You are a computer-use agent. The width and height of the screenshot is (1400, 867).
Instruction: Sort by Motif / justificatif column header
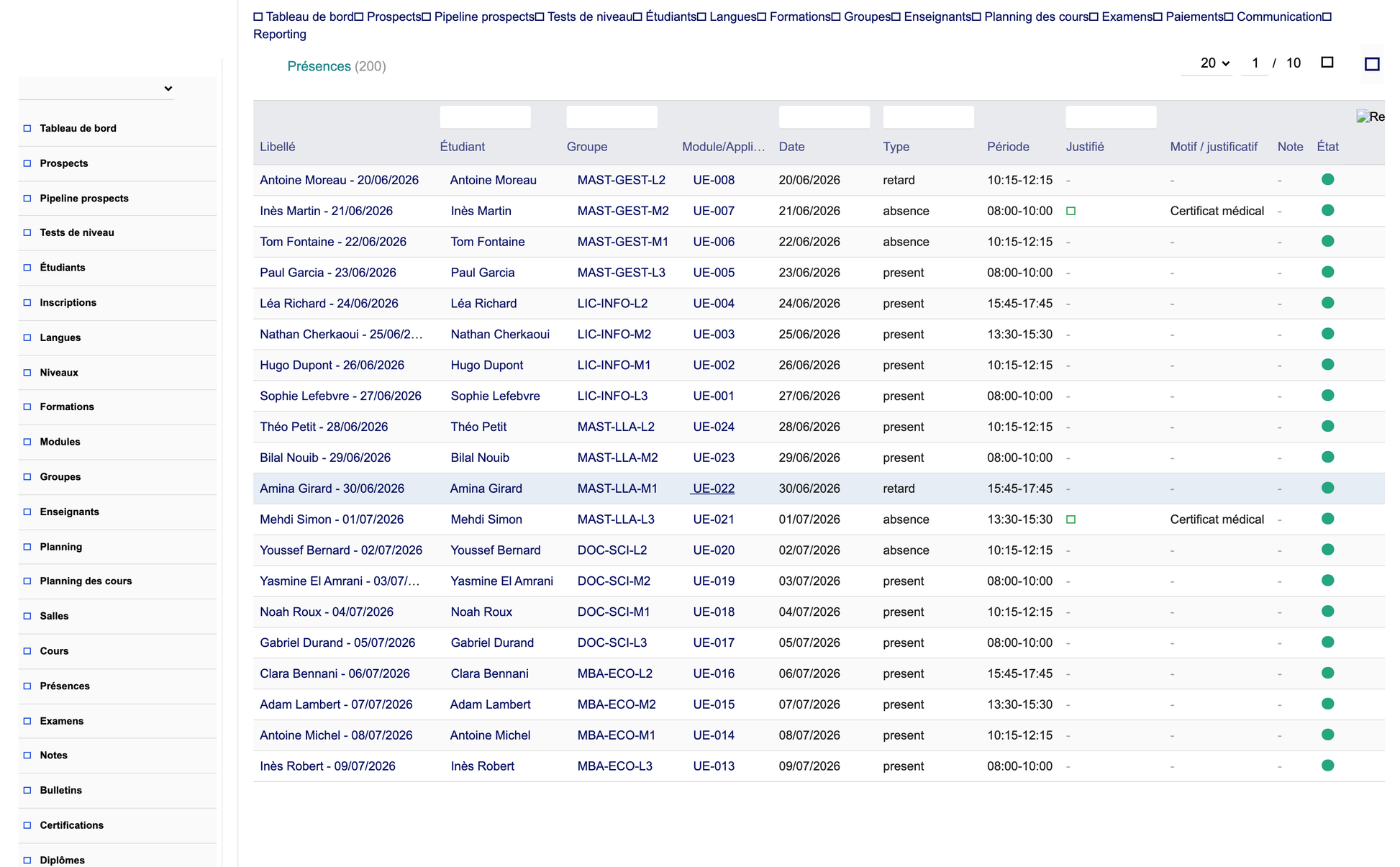[1214, 147]
